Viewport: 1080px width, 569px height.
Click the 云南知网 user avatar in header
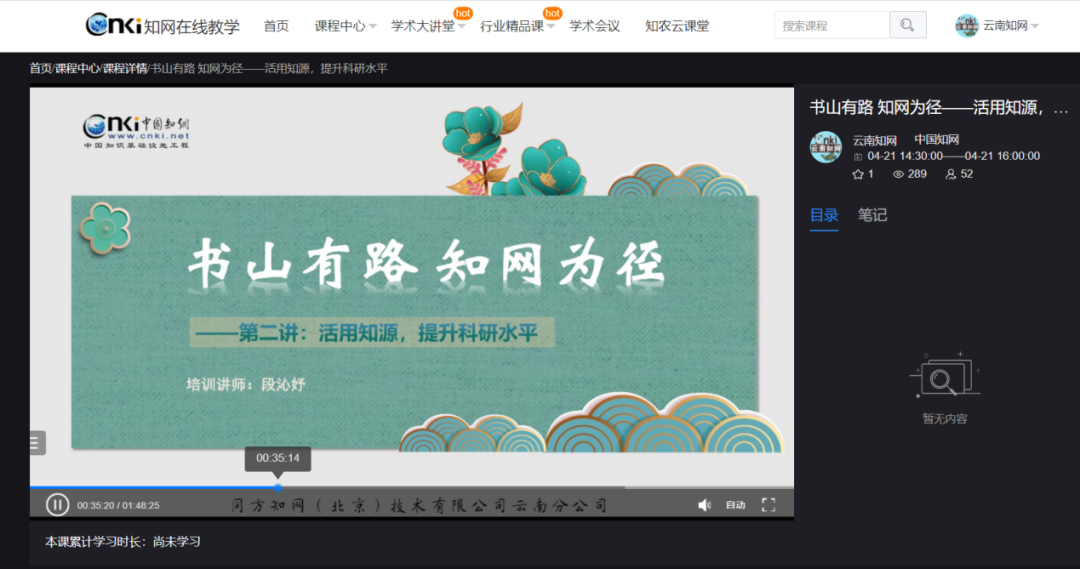(966, 25)
